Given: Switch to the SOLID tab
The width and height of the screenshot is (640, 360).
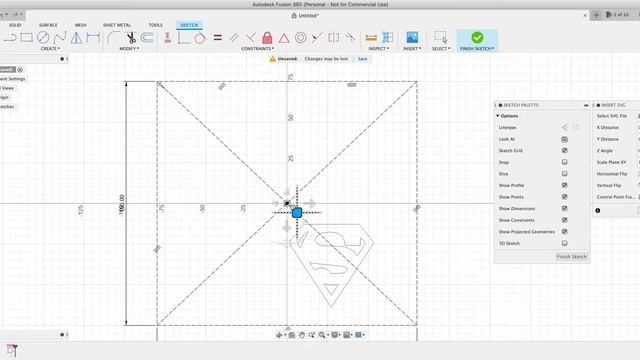Looking at the screenshot, I should point(15,25).
